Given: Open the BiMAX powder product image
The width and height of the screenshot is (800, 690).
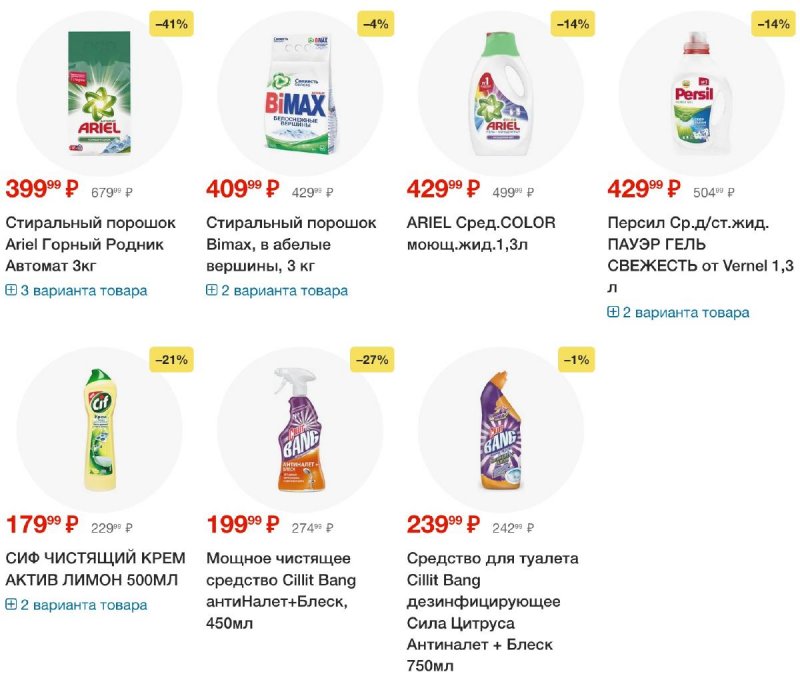Looking at the screenshot, I should pyautogui.click(x=299, y=94).
